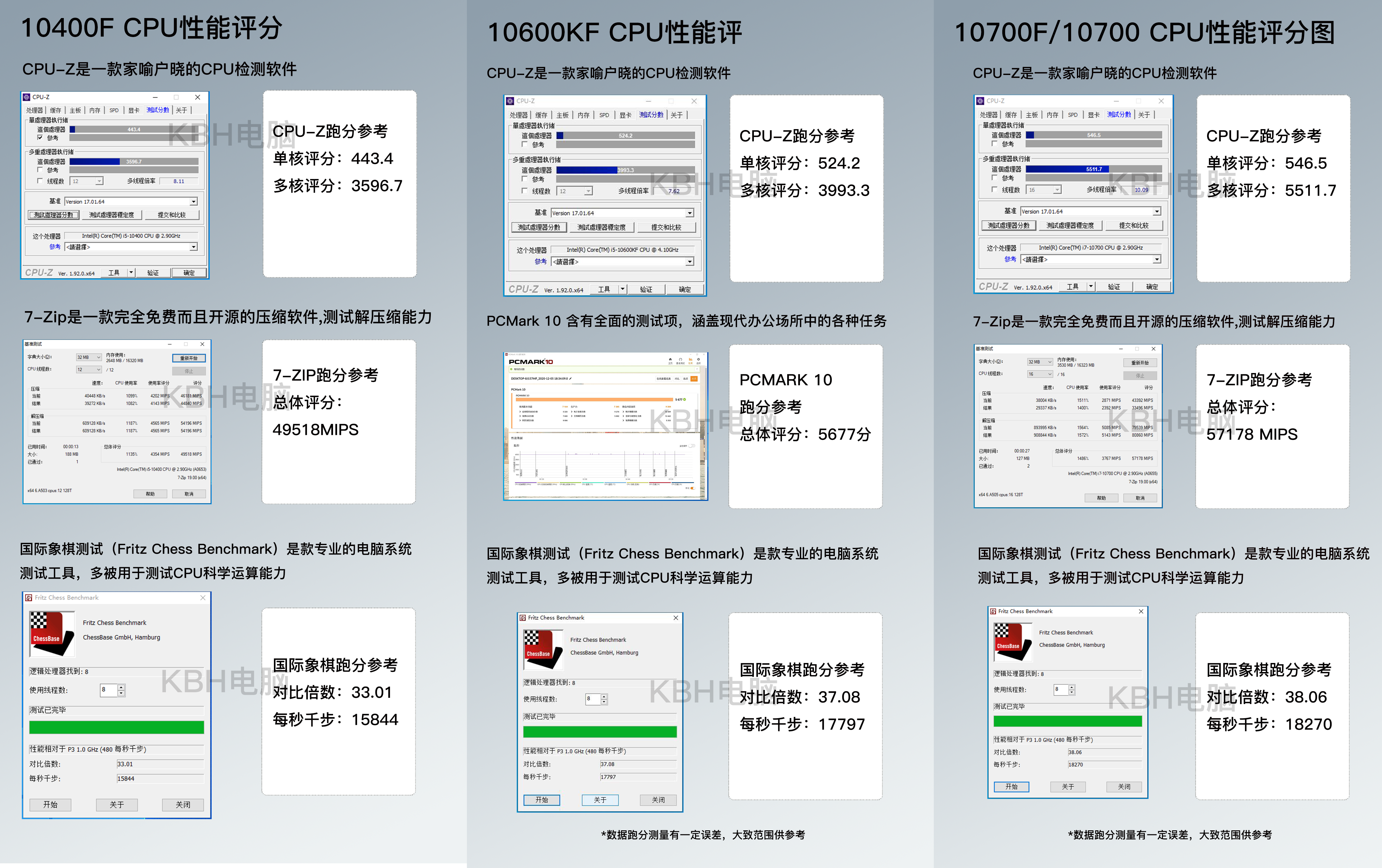Check multi-thread 参考 in 10400F CPU-Z
Viewport: 1382px width, 868px height.
[x=40, y=170]
